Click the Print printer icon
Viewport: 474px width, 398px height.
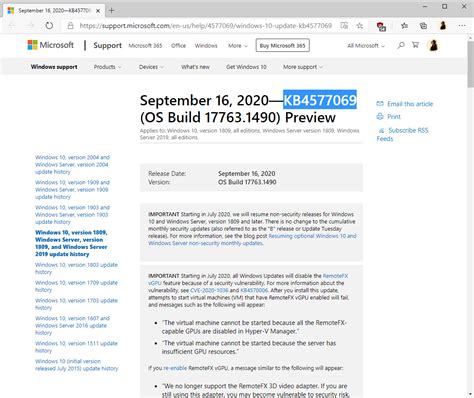tap(380, 117)
